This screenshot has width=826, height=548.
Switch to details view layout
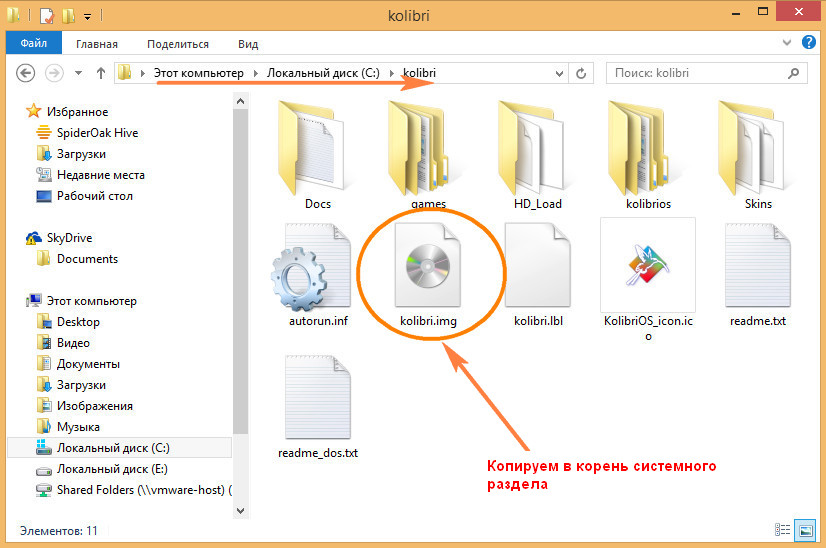point(782,530)
